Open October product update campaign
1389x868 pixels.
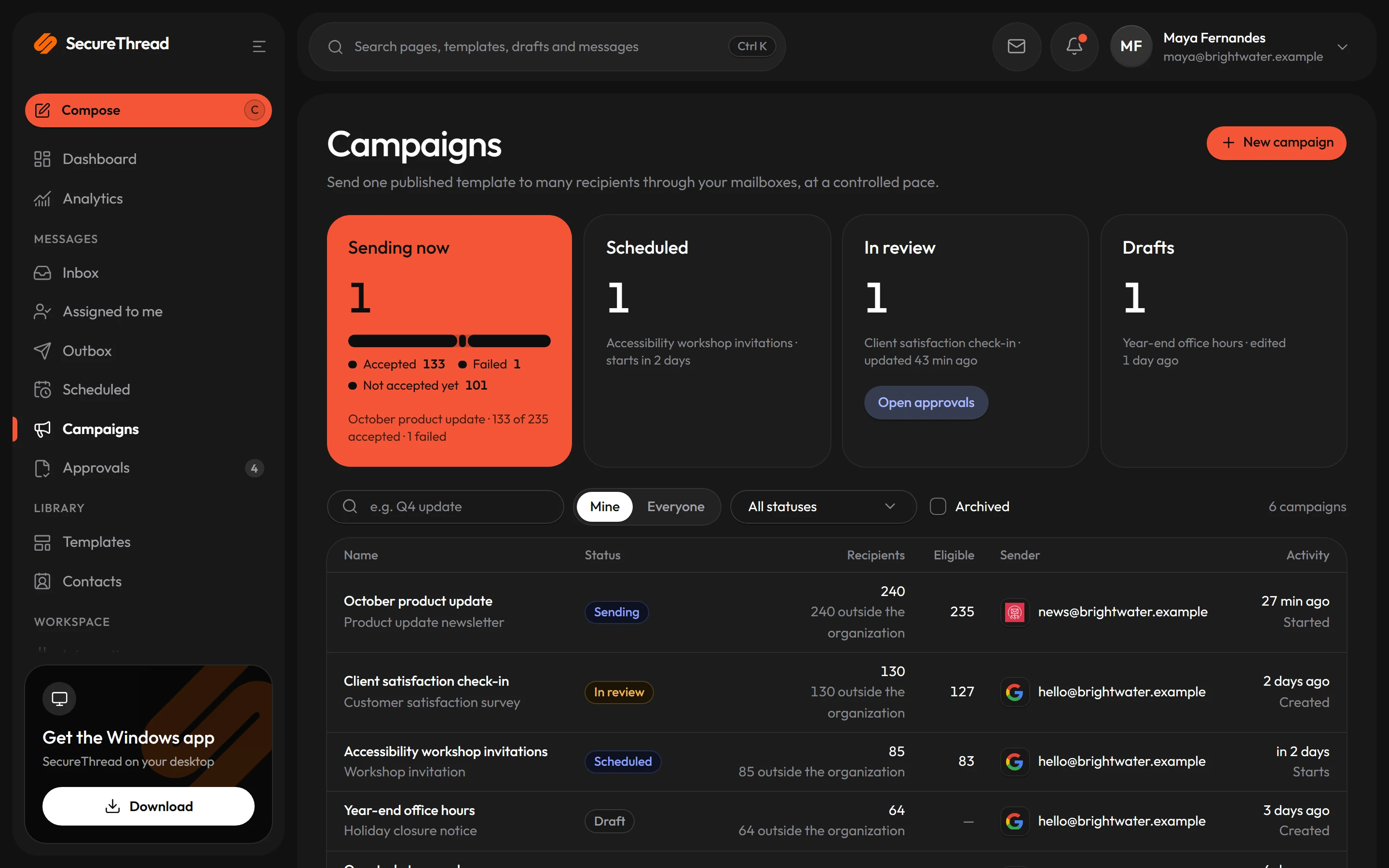coord(836,612)
